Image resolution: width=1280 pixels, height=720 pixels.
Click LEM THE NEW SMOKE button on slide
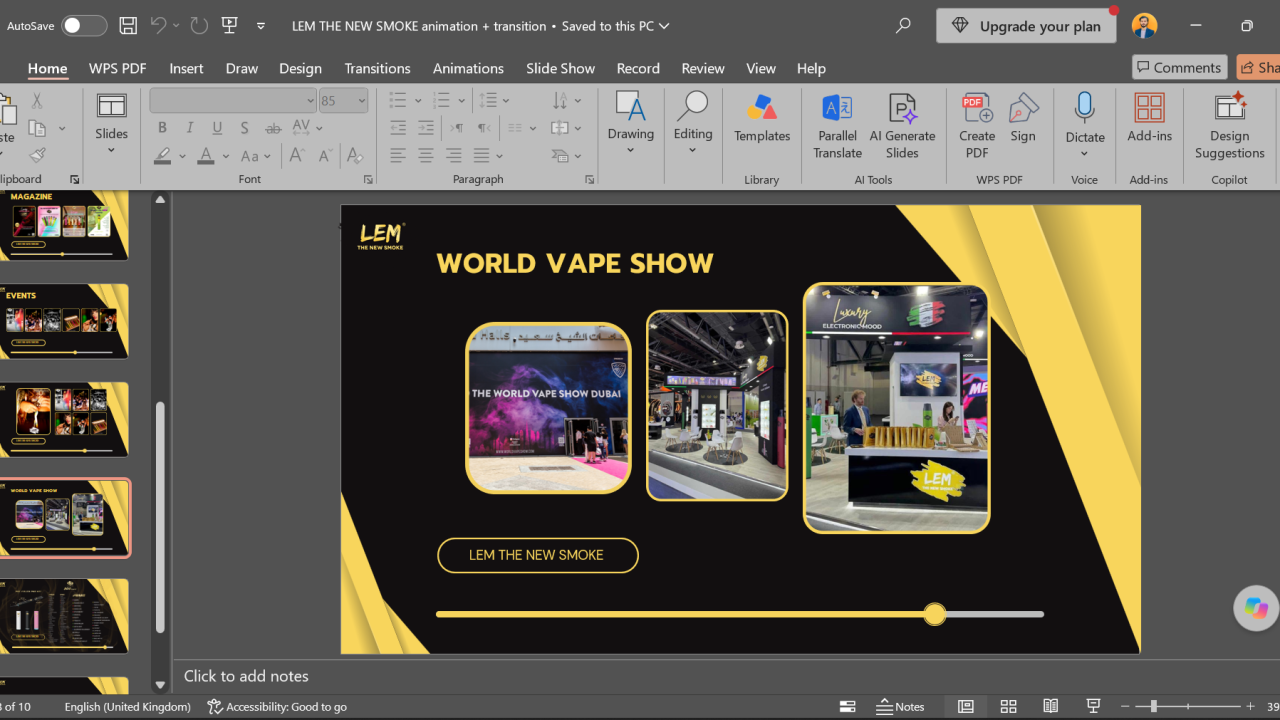[x=537, y=555]
